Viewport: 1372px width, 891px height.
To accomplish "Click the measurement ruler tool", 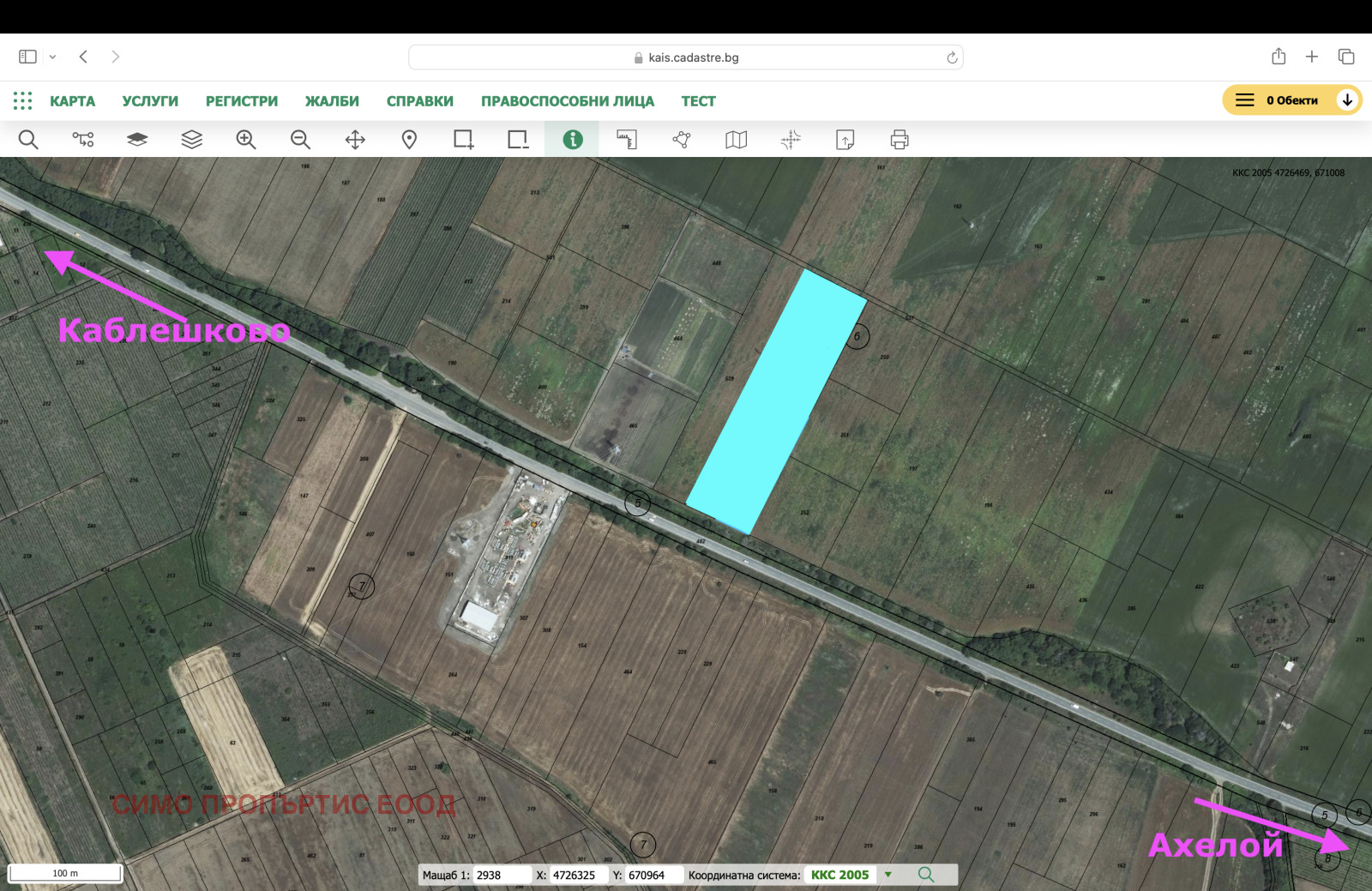I will (x=627, y=139).
